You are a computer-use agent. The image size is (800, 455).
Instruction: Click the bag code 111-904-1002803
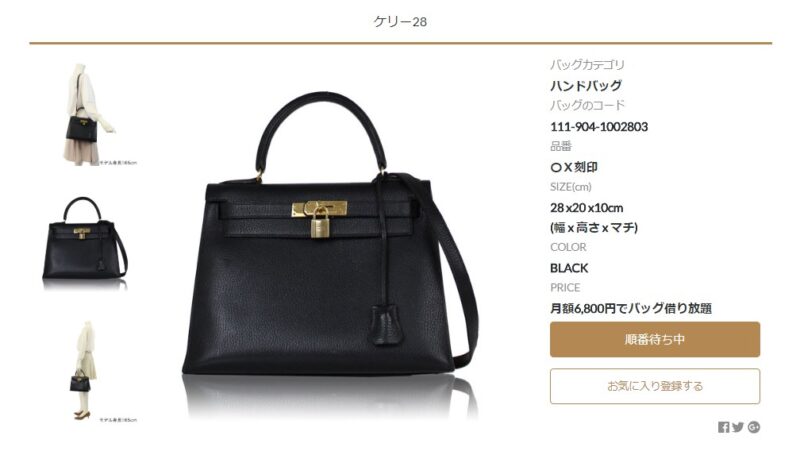[599, 127]
